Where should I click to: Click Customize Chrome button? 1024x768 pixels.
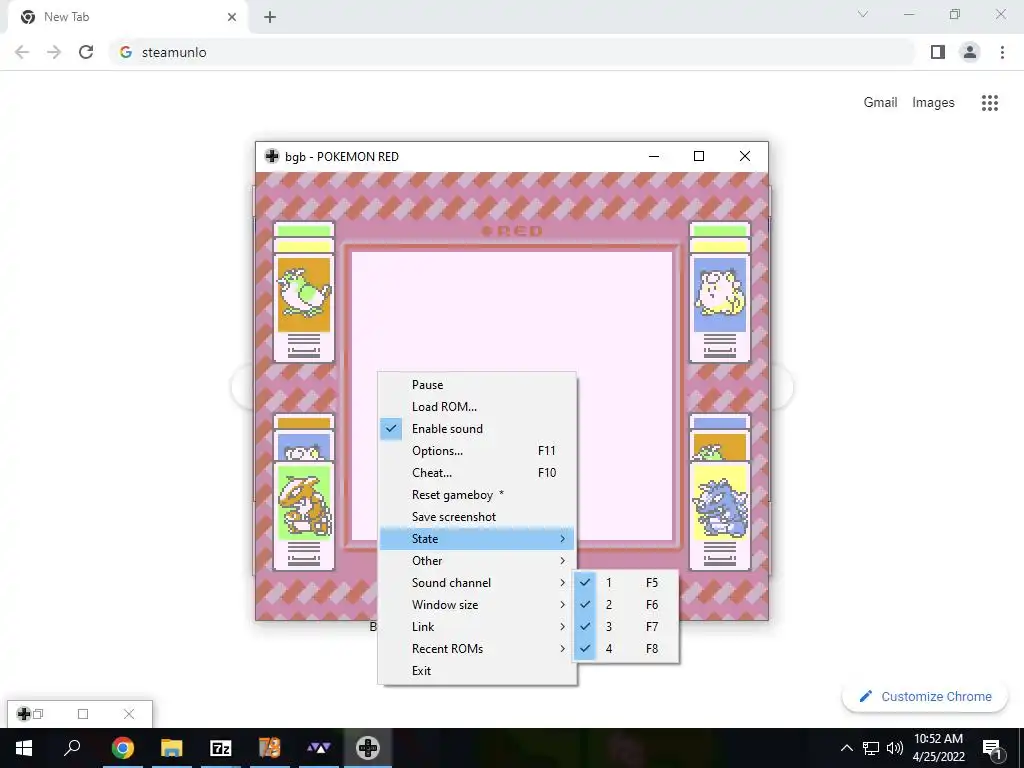(x=925, y=696)
